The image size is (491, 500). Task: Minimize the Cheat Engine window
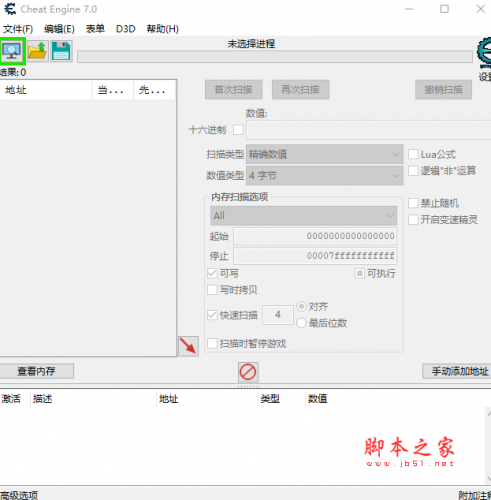(x=409, y=9)
